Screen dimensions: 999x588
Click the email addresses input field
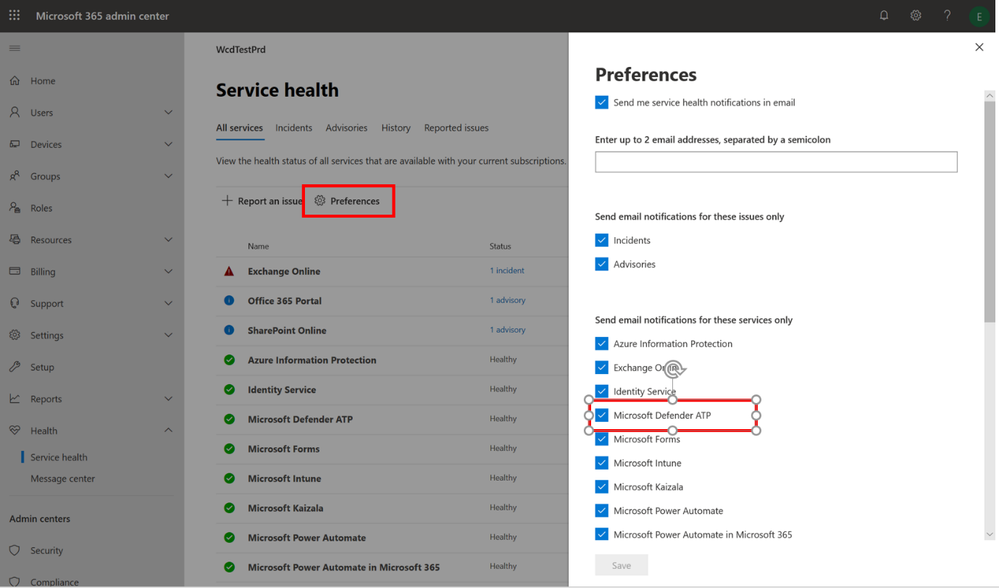tap(776, 162)
